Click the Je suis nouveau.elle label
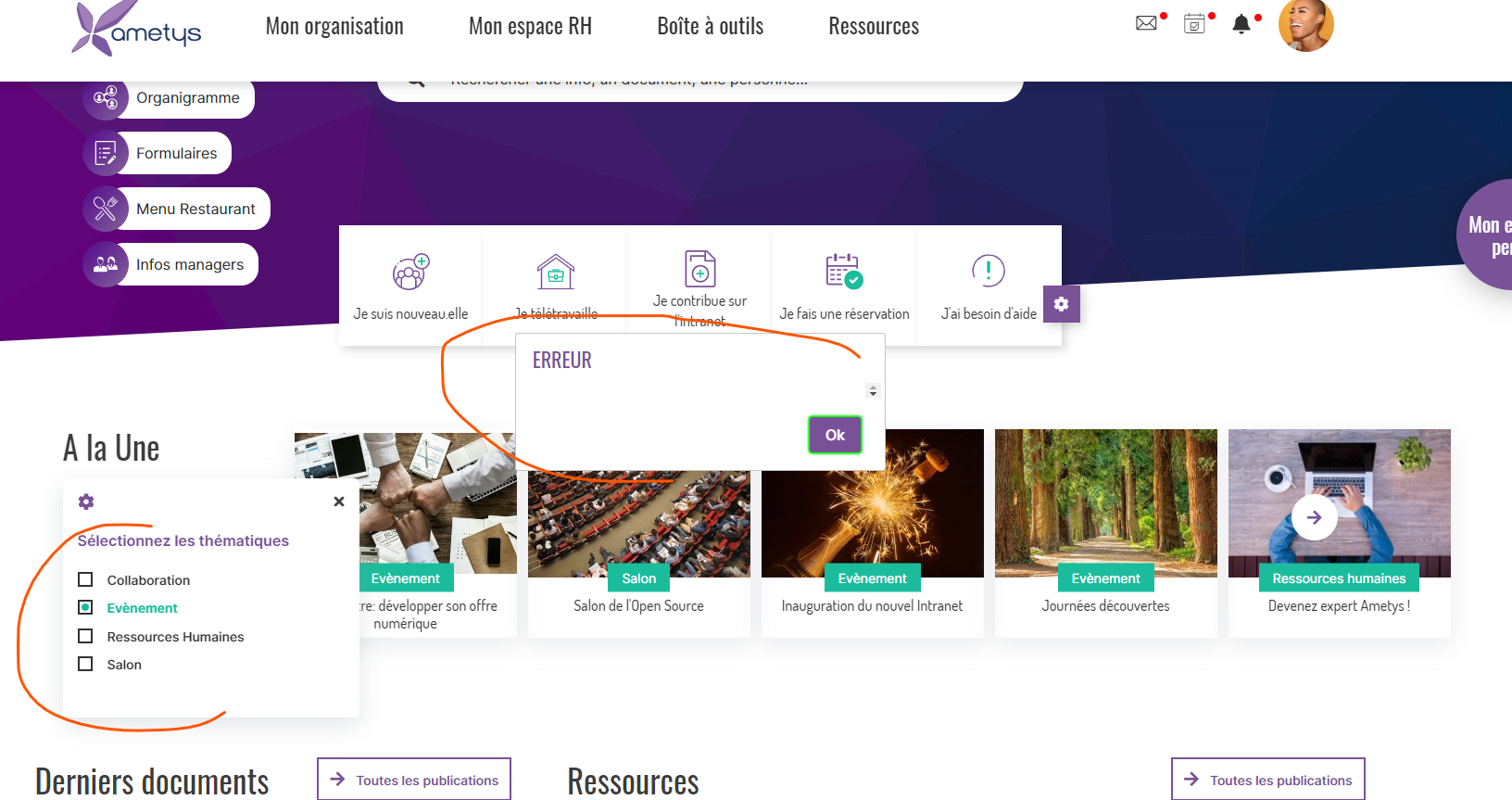This screenshot has height=800, width=1512. (x=410, y=313)
